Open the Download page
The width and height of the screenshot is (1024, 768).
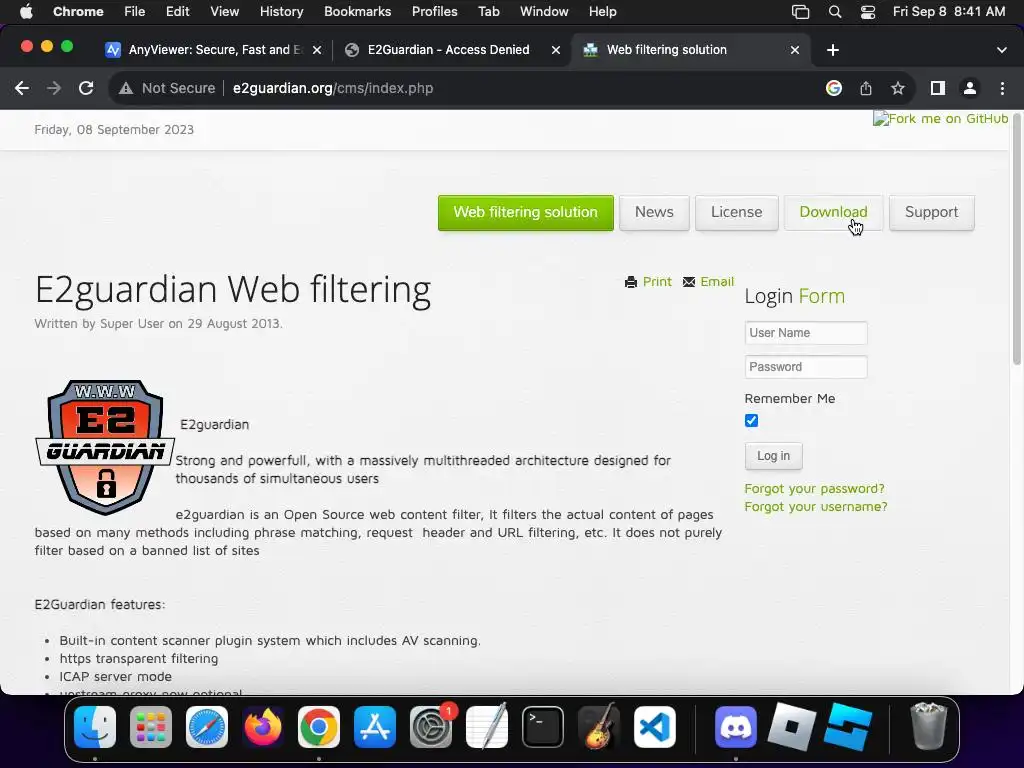tap(833, 212)
